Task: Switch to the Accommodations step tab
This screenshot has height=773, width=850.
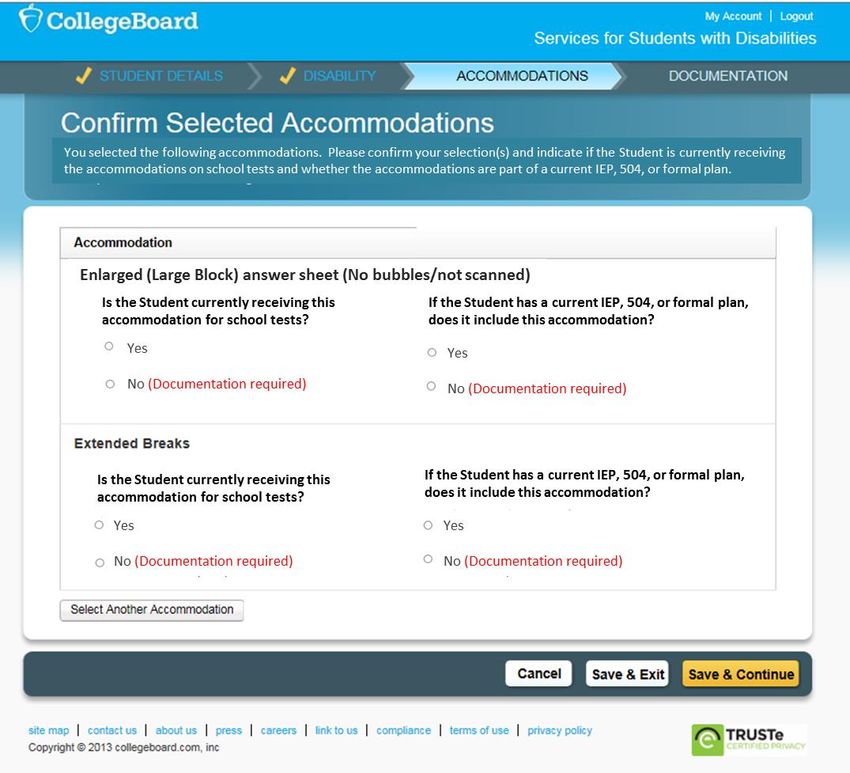Action: (522, 76)
